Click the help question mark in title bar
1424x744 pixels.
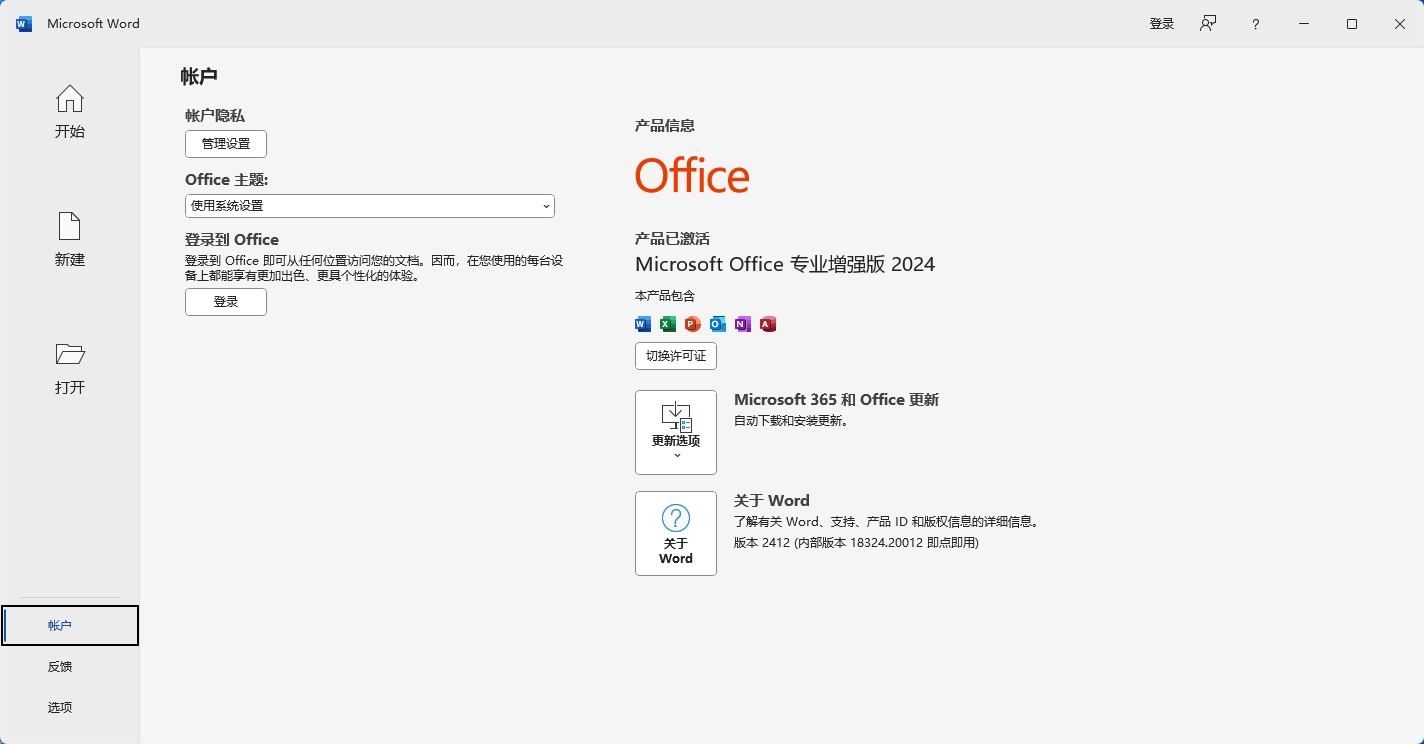(1255, 23)
